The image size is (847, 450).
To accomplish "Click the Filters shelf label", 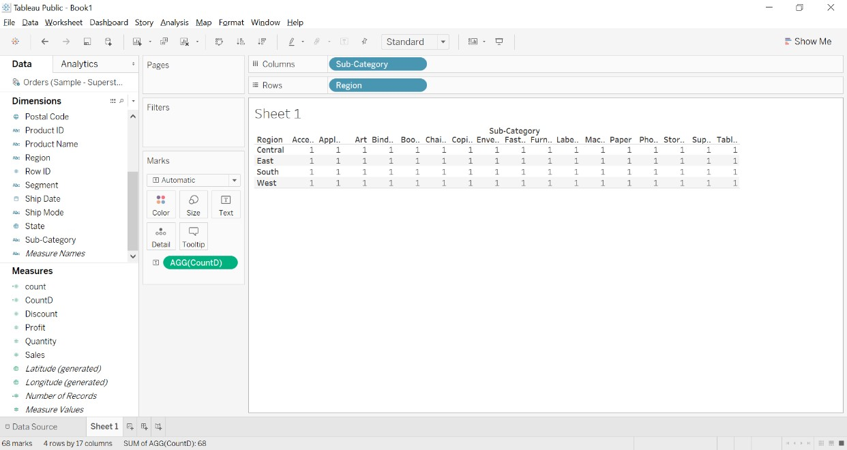I will (x=158, y=108).
